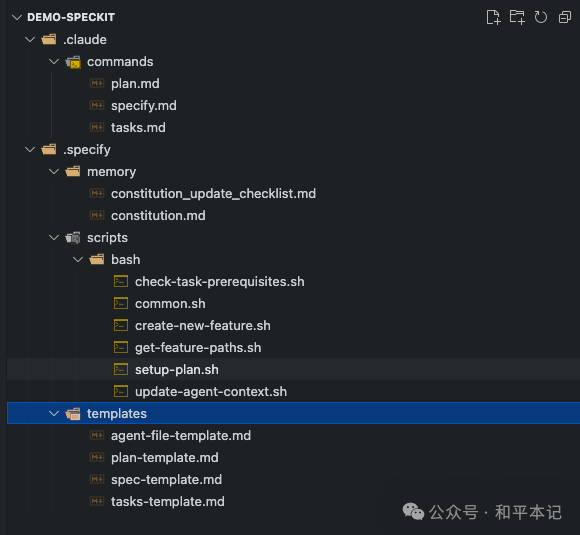Collapse the scripts folder chevron
Viewport: 580px width, 535px height.
pyautogui.click(x=54, y=238)
